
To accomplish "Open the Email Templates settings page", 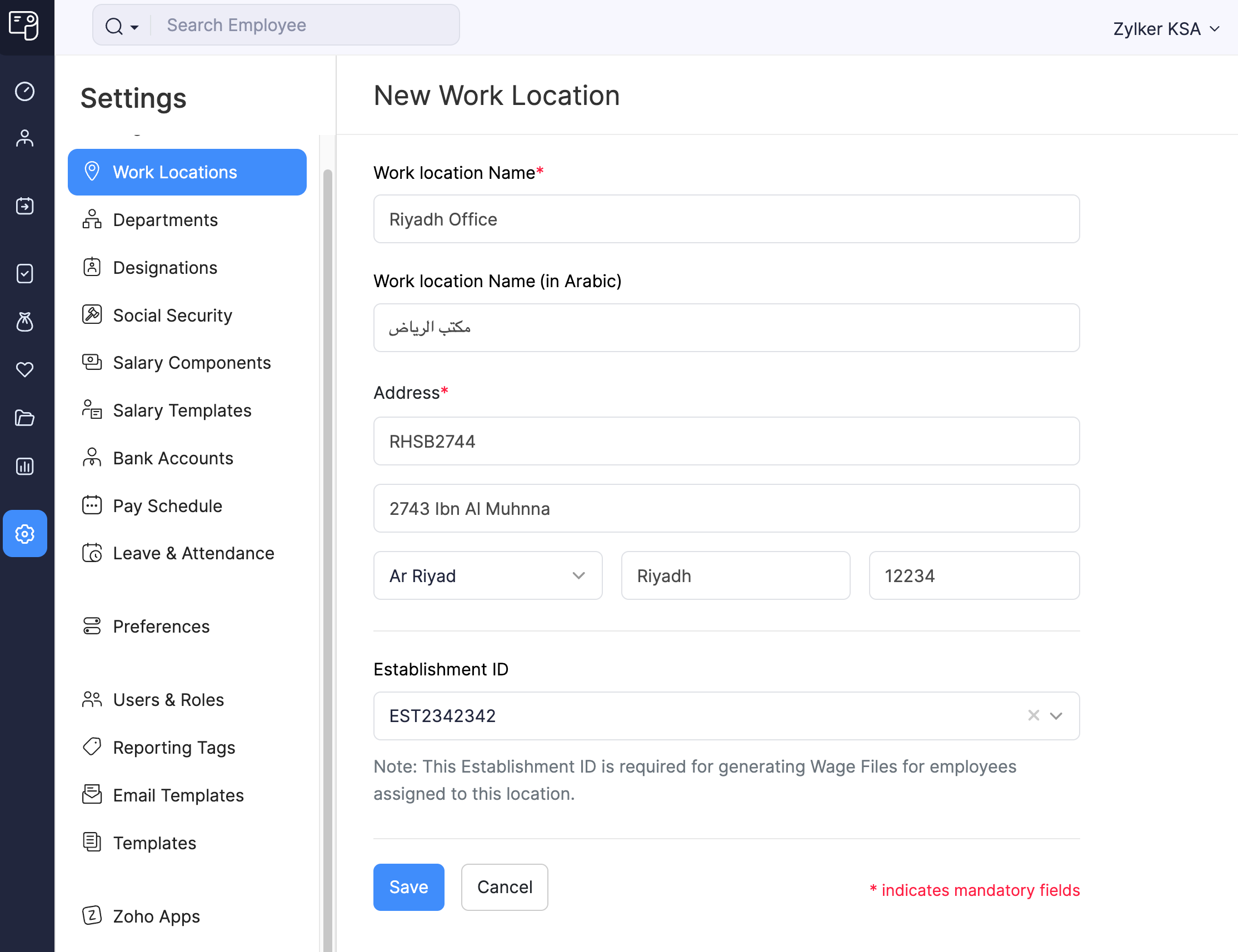I will coord(178,795).
